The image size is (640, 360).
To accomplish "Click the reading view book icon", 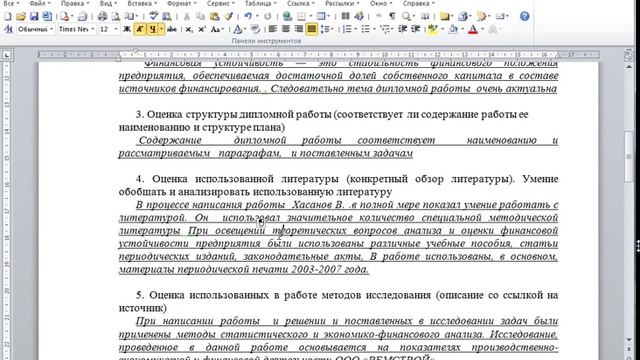I will point(425,16).
